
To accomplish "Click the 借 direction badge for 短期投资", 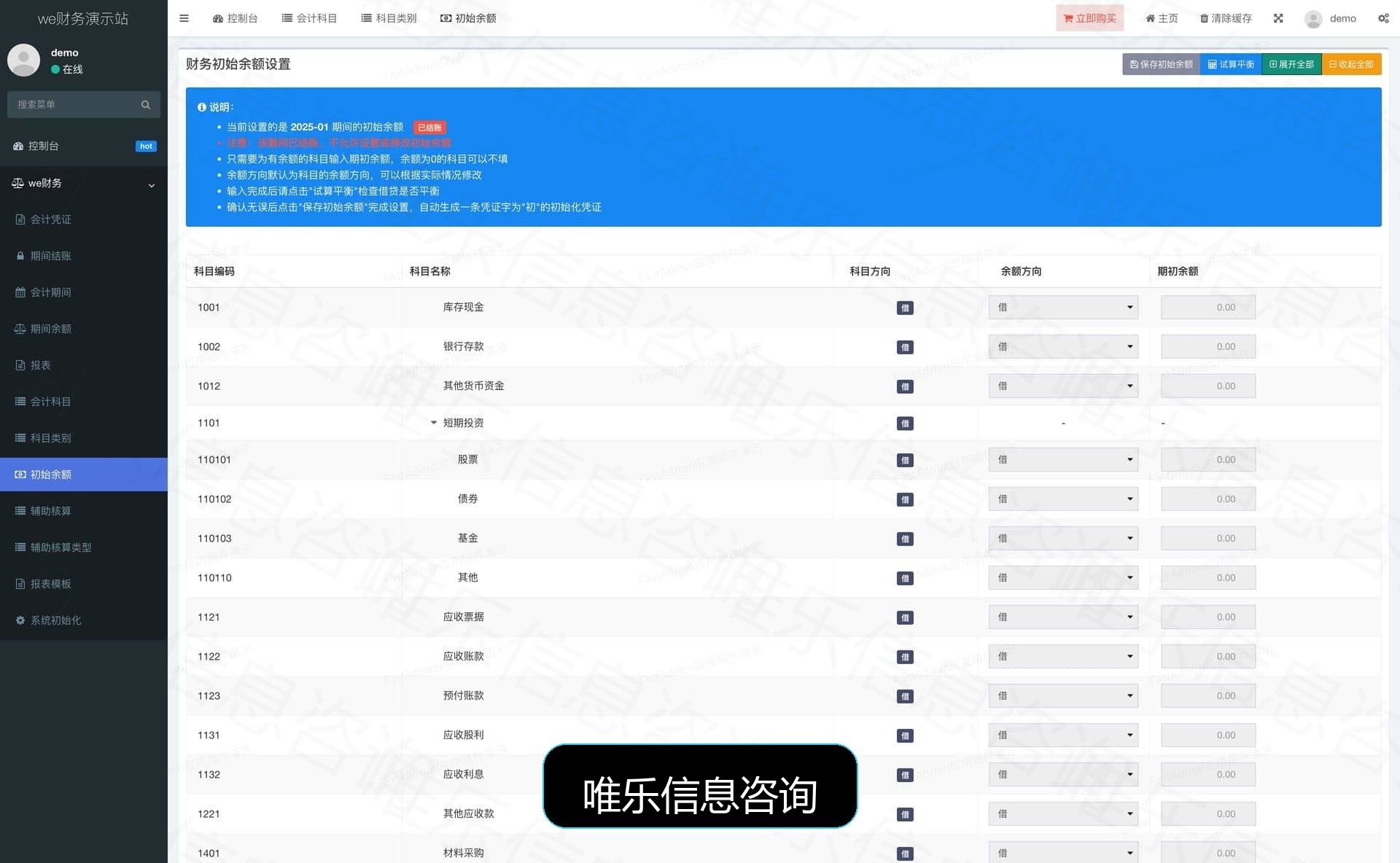I will click(x=905, y=423).
